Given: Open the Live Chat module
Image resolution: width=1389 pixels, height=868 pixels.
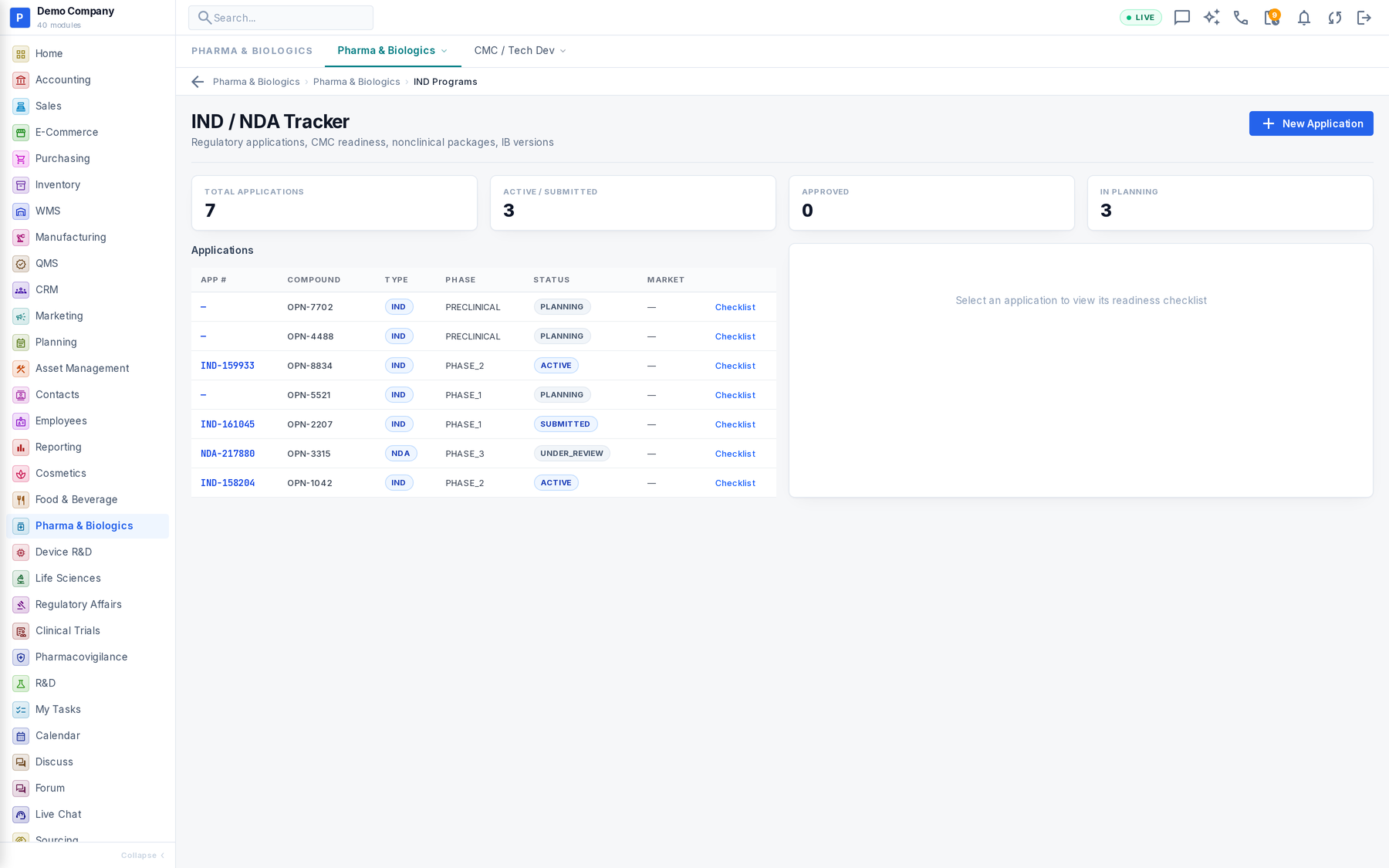Looking at the screenshot, I should [x=87, y=815].
